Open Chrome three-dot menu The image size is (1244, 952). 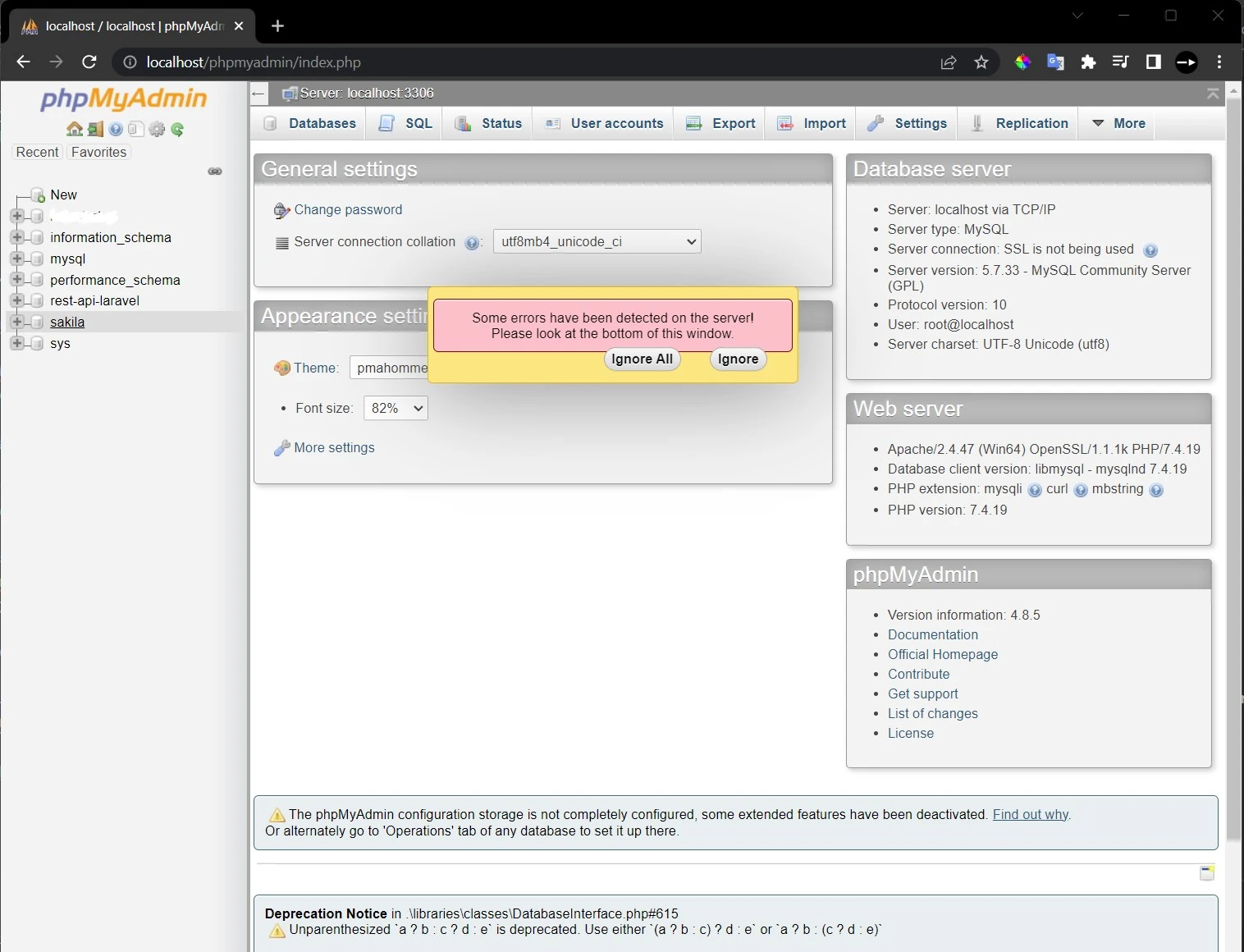pyautogui.click(x=1219, y=62)
